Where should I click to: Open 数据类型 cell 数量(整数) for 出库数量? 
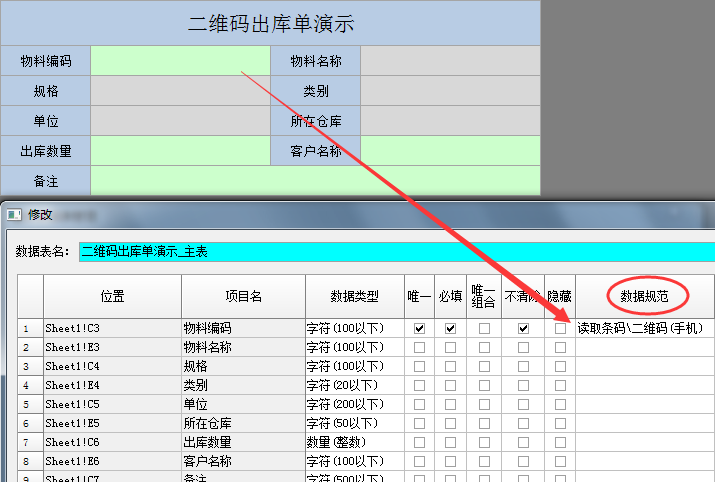tap(355, 442)
